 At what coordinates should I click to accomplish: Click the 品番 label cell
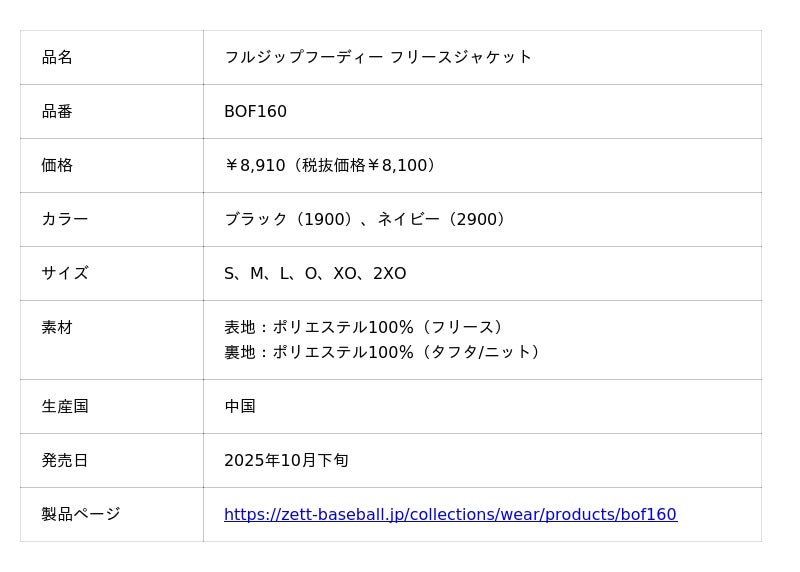57,111
